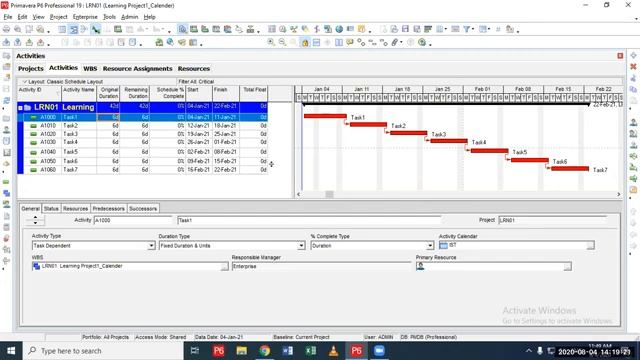The image size is (640, 360).
Task: Open the Duration Type dropdown
Action: point(301,246)
